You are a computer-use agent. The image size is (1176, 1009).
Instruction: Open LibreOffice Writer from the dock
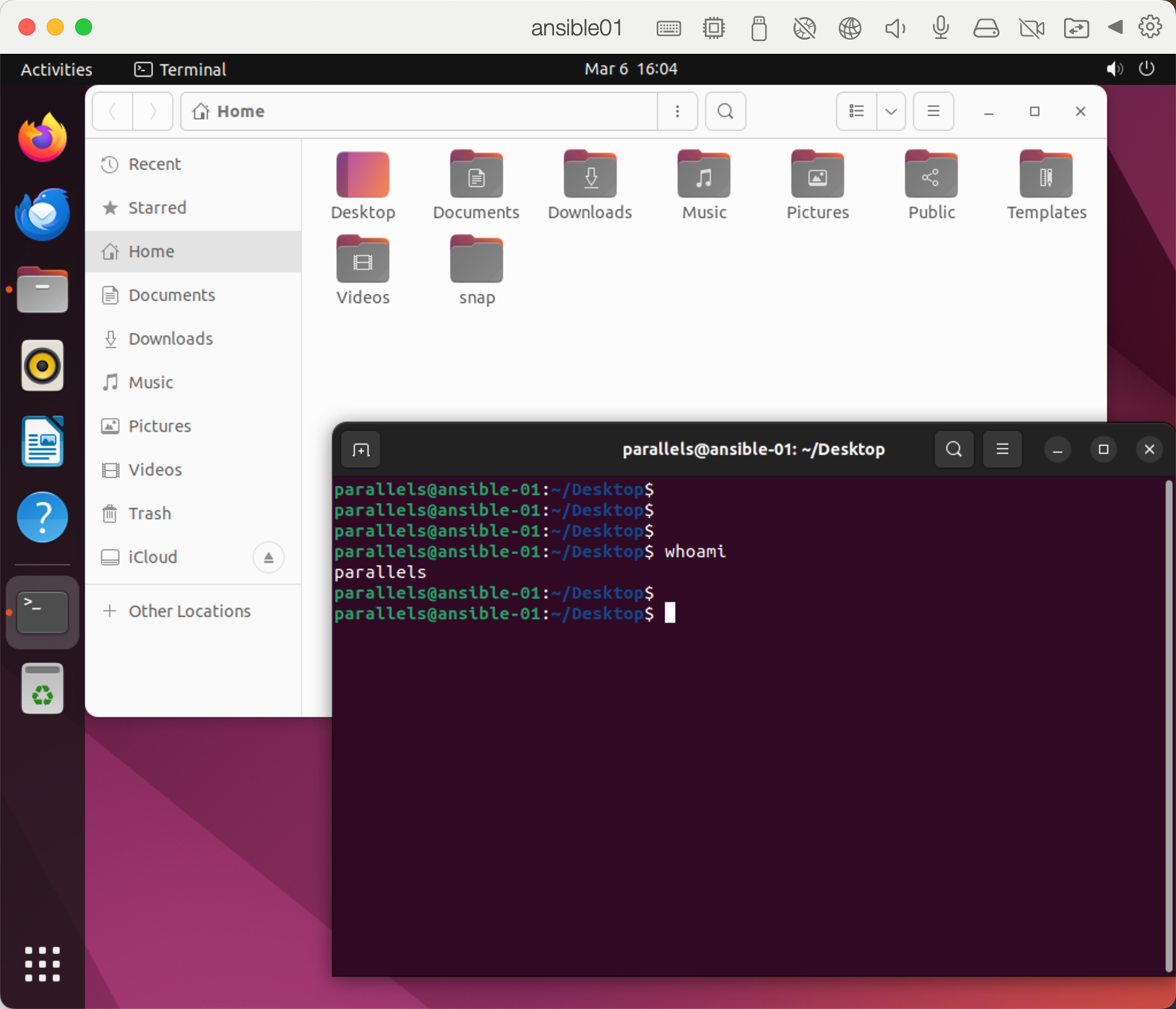[x=42, y=441]
